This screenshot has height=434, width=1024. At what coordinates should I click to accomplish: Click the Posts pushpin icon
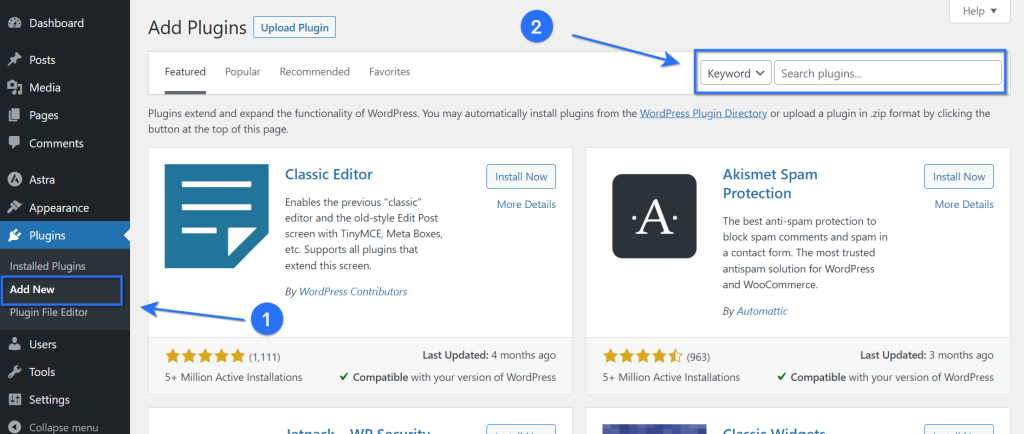15,60
